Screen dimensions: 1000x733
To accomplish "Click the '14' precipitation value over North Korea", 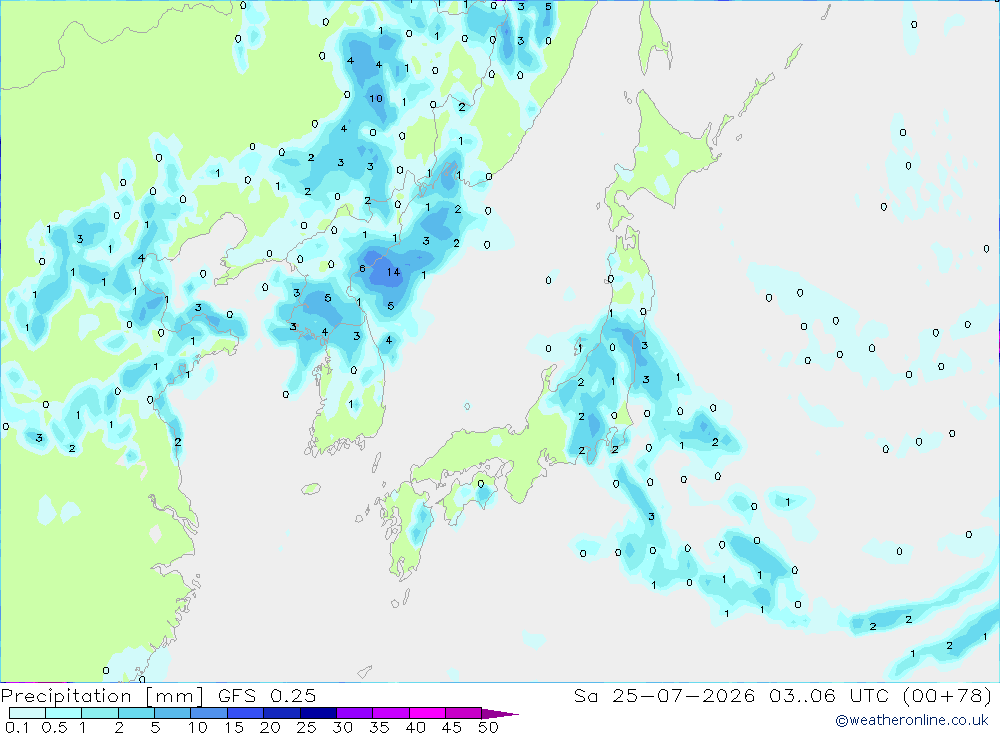I will pos(393,272).
